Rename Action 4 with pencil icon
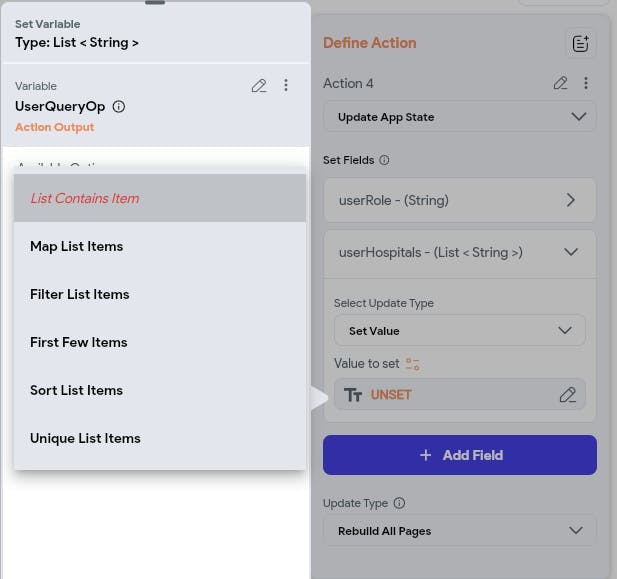The width and height of the screenshot is (617, 579). pos(561,83)
